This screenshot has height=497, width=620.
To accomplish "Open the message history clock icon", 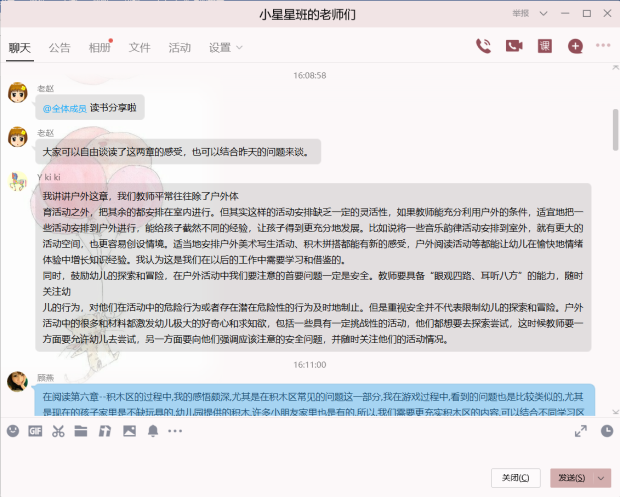I will [x=606, y=431].
